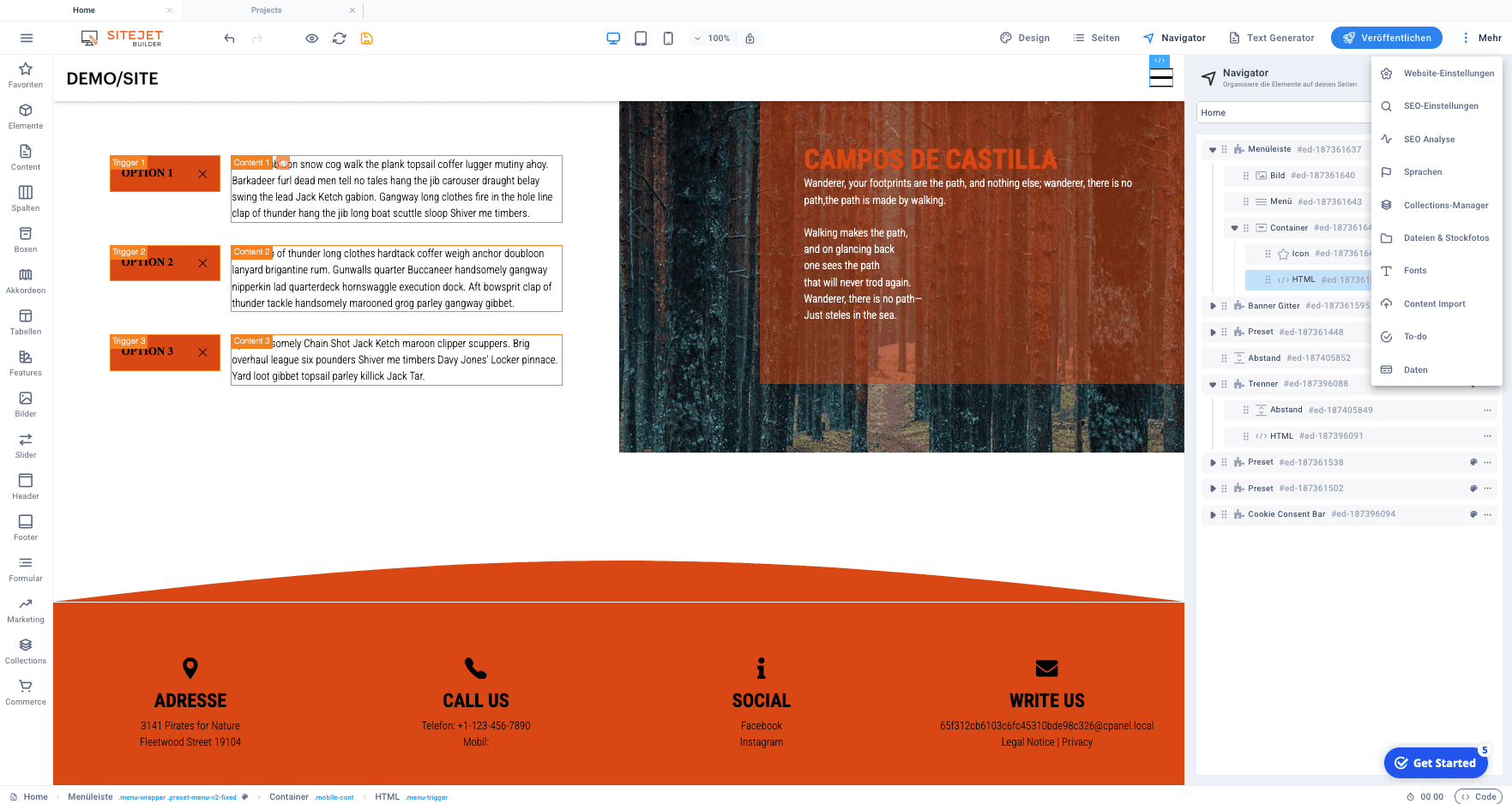Toggle tablet view mode
The image size is (1512, 804).
(x=641, y=38)
